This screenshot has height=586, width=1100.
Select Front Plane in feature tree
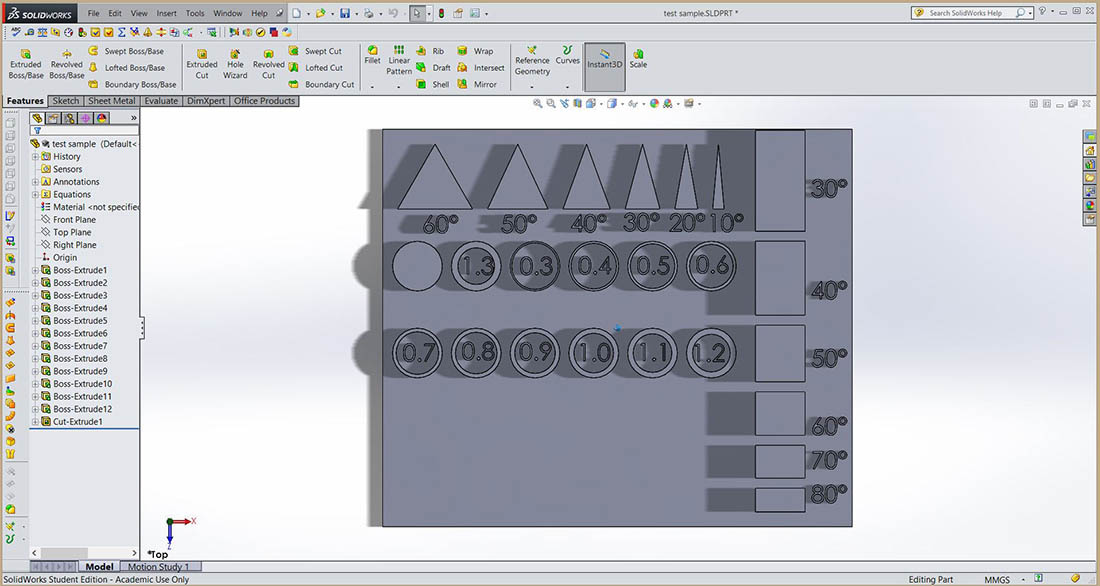[69, 220]
